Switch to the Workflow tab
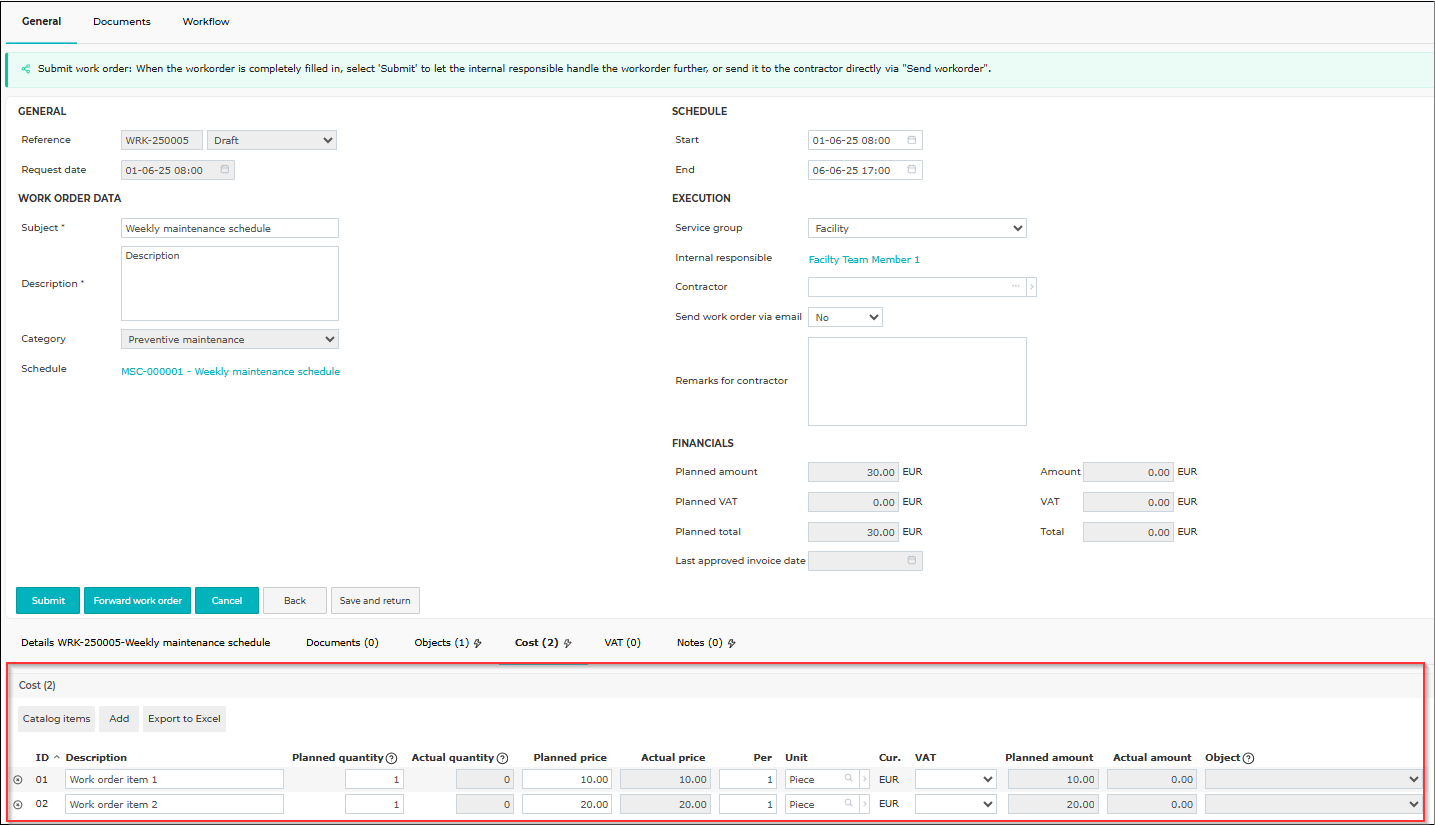1435x825 pixels. click(206, 22)
